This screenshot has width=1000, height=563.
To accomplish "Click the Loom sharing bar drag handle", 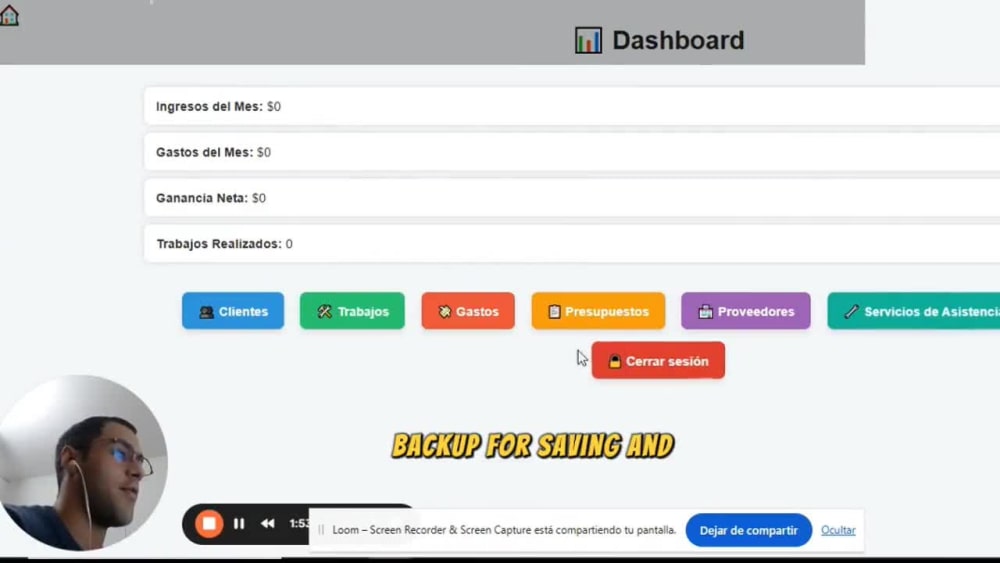I will (x=321, y=530).
